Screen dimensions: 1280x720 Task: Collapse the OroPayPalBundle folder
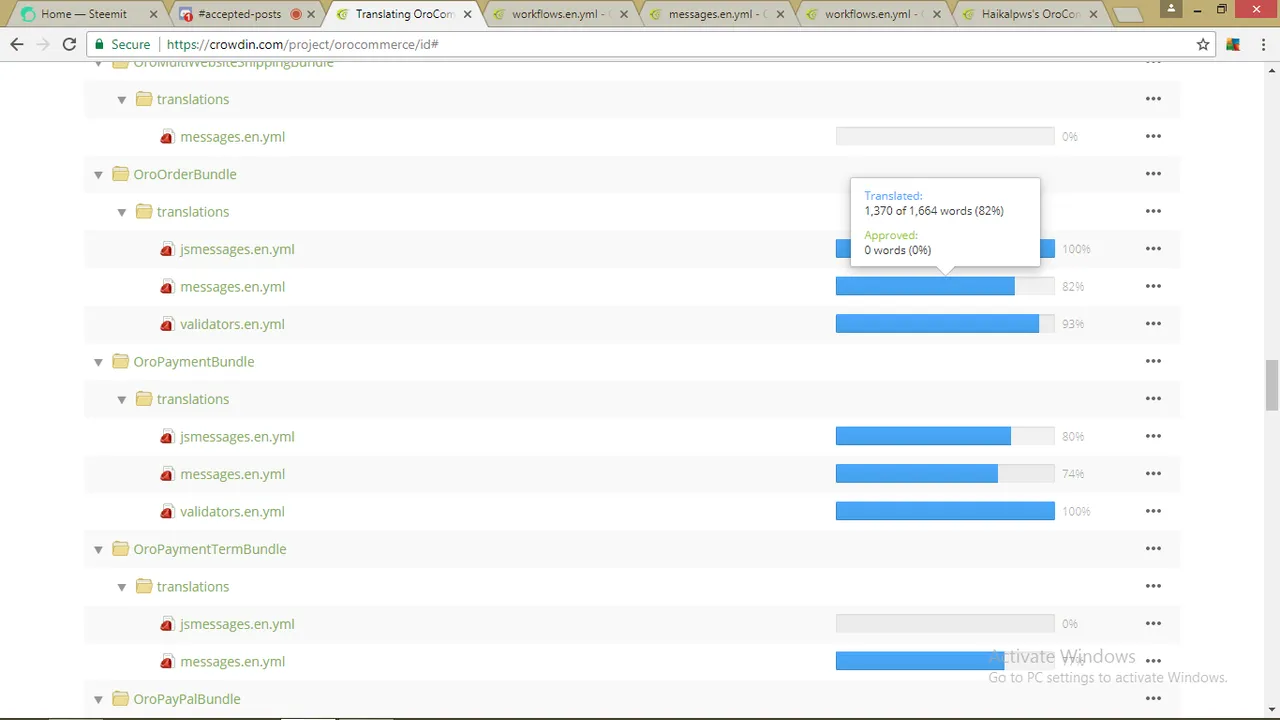[x=98, y=699]
